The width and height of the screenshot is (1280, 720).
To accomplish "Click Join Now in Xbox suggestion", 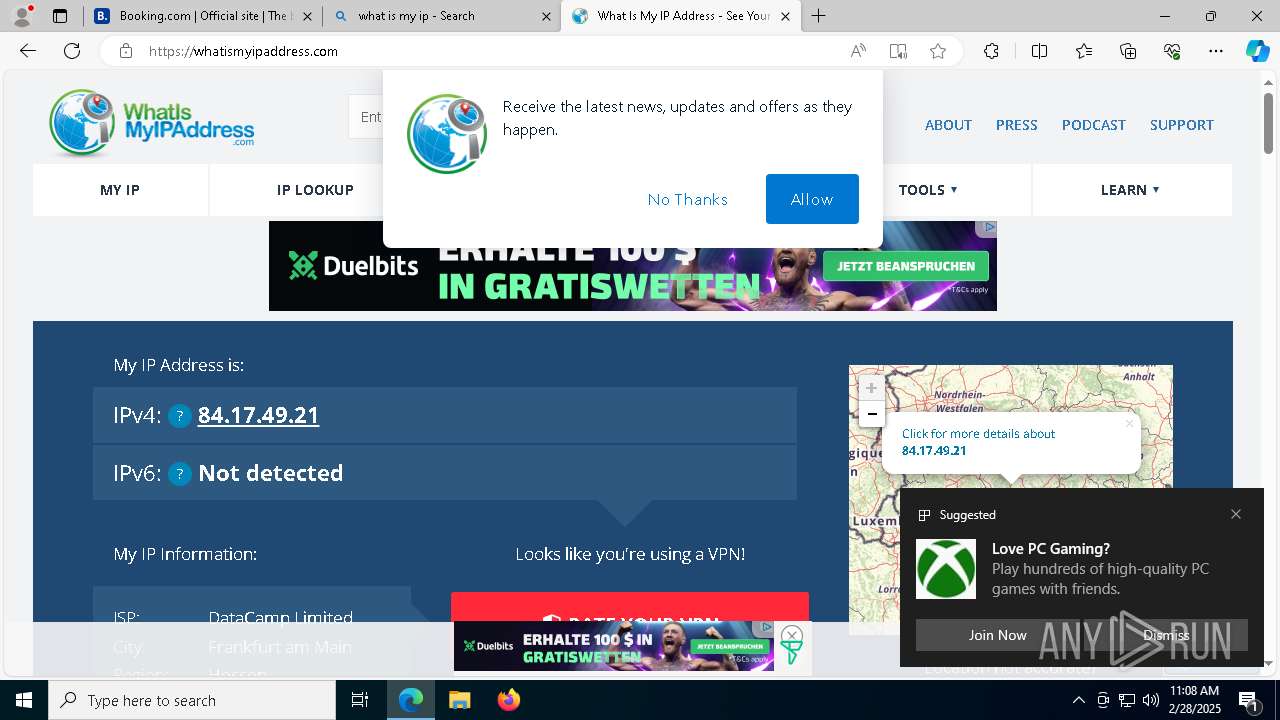I will (x=998, y=635).
